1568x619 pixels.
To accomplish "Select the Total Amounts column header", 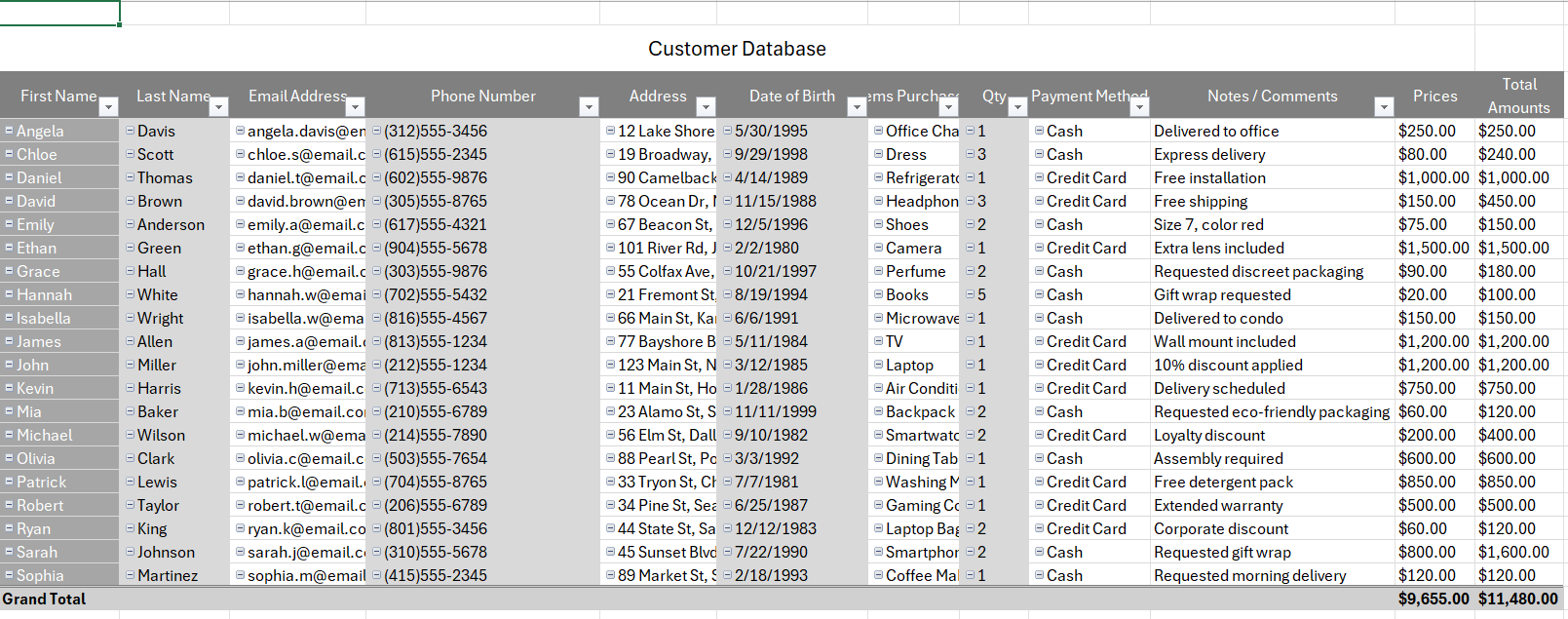I will (x=1518, y=96).
